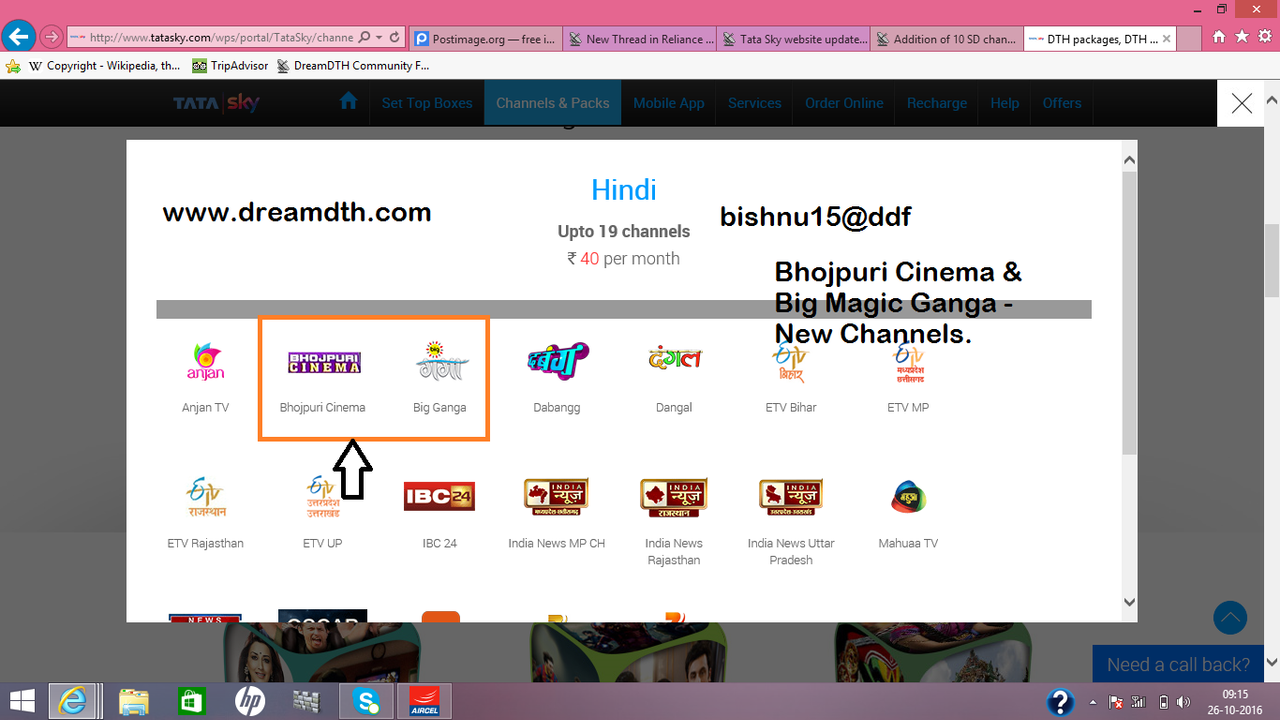Select the India News MP CH logo
This screenshot has width=1280, height=720.
(x=556, y=497)
